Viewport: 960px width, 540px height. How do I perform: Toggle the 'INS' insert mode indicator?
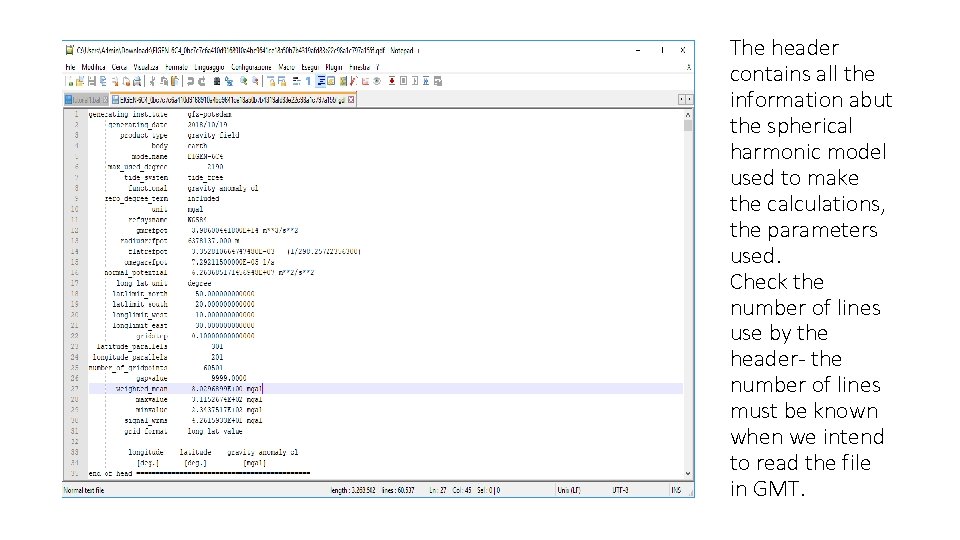coord(676,490)
